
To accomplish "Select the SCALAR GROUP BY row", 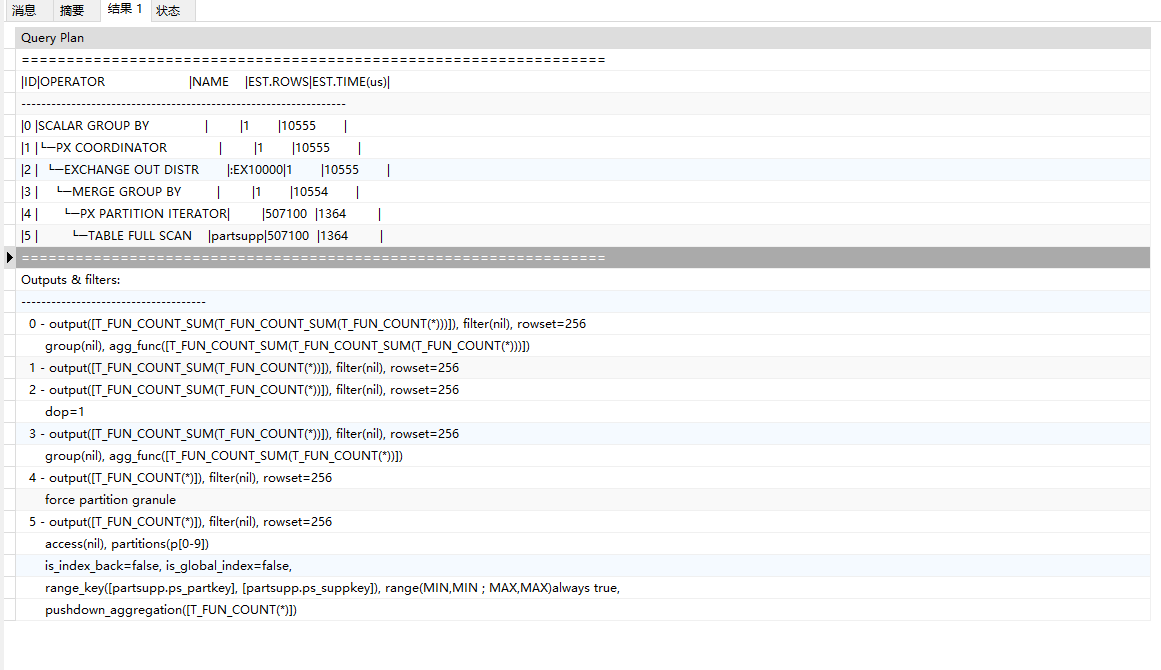I will (92, 126).
